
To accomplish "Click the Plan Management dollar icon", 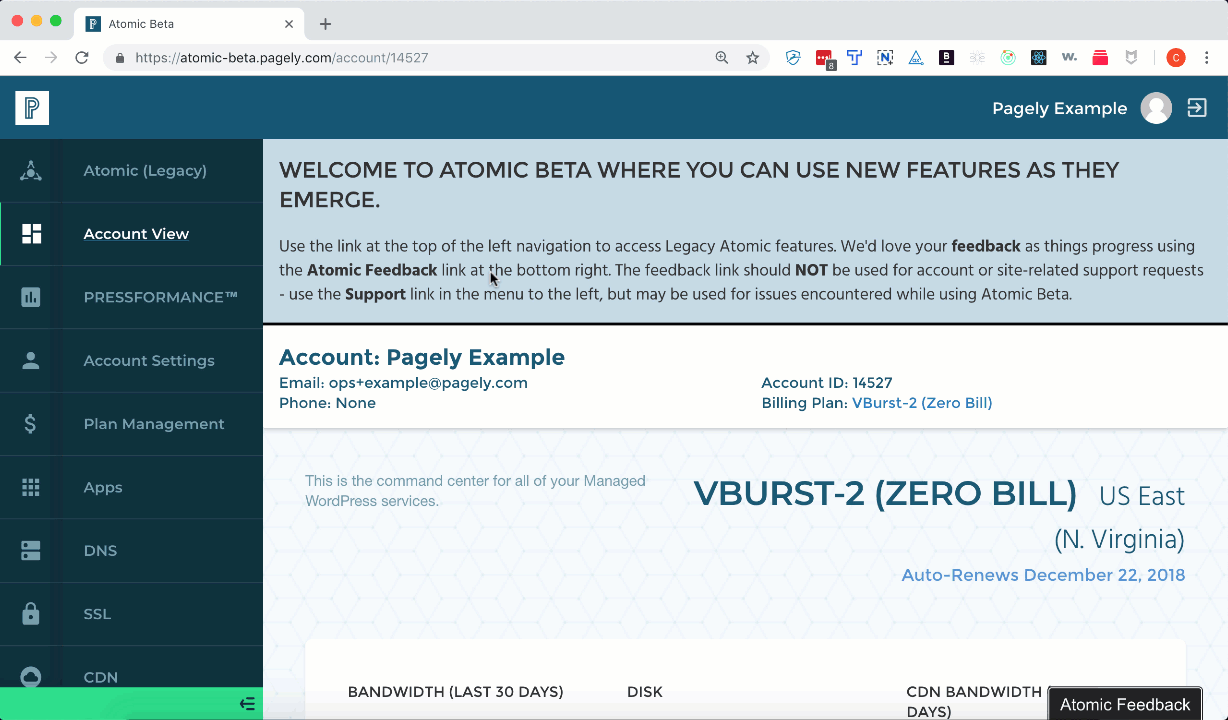I will [x=31, y=424].
